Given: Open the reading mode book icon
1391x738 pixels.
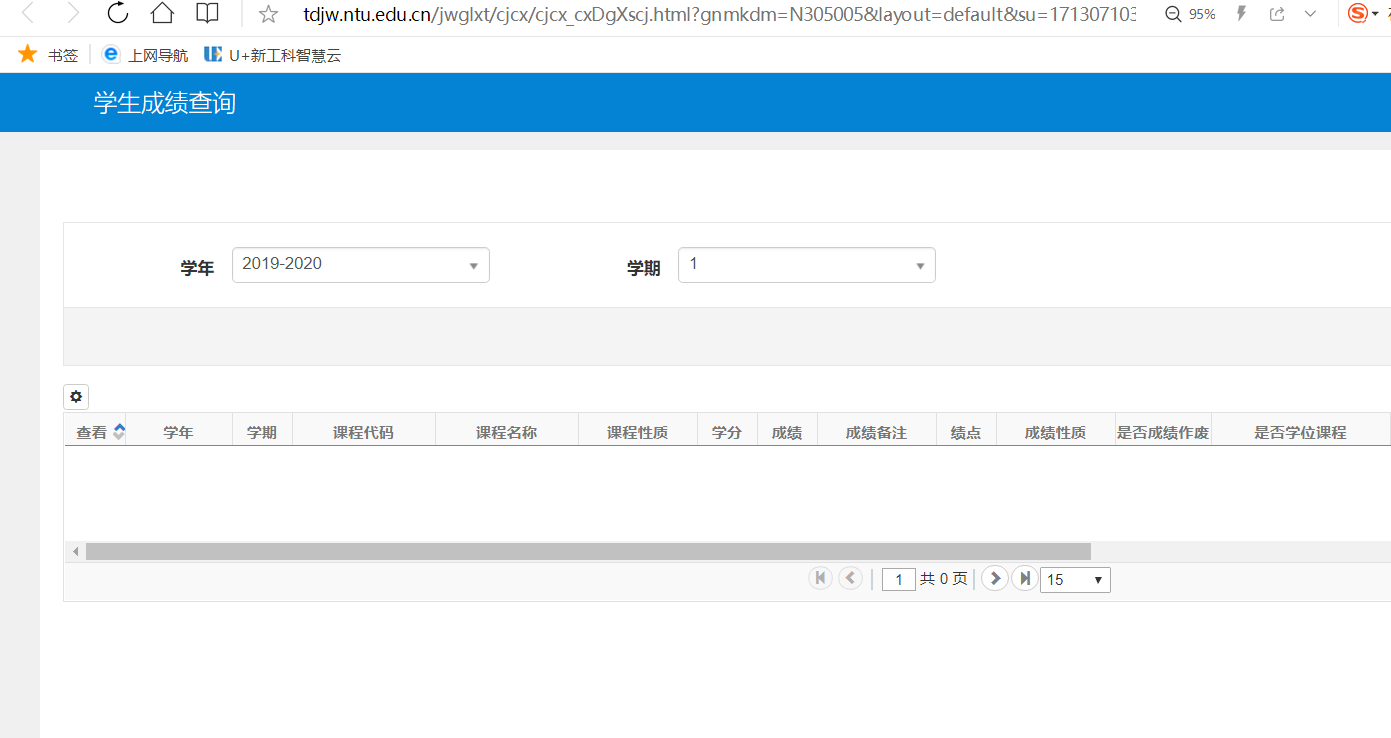Looking at the screenshot, I should click(207, 14).
